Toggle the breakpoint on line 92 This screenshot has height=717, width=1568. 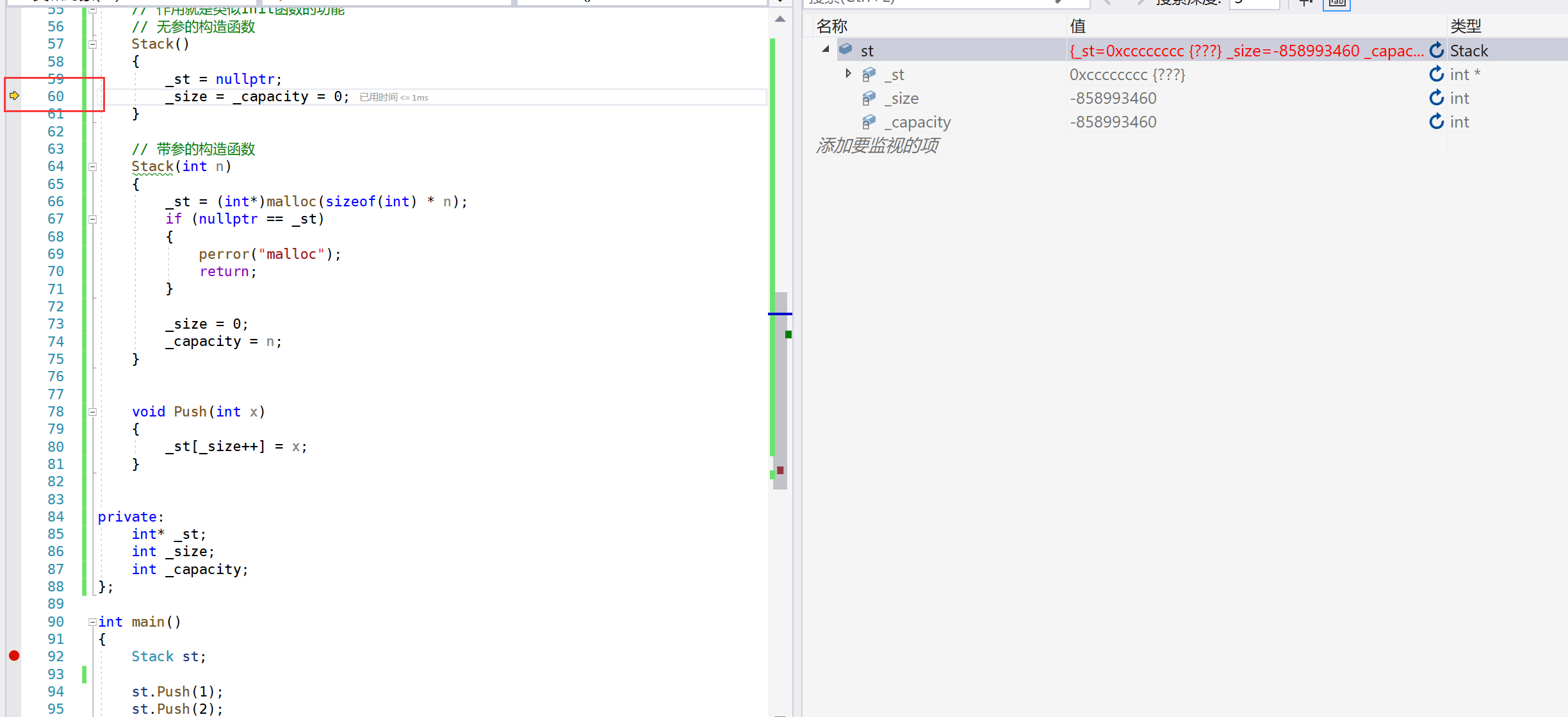[x=14, y=655]
